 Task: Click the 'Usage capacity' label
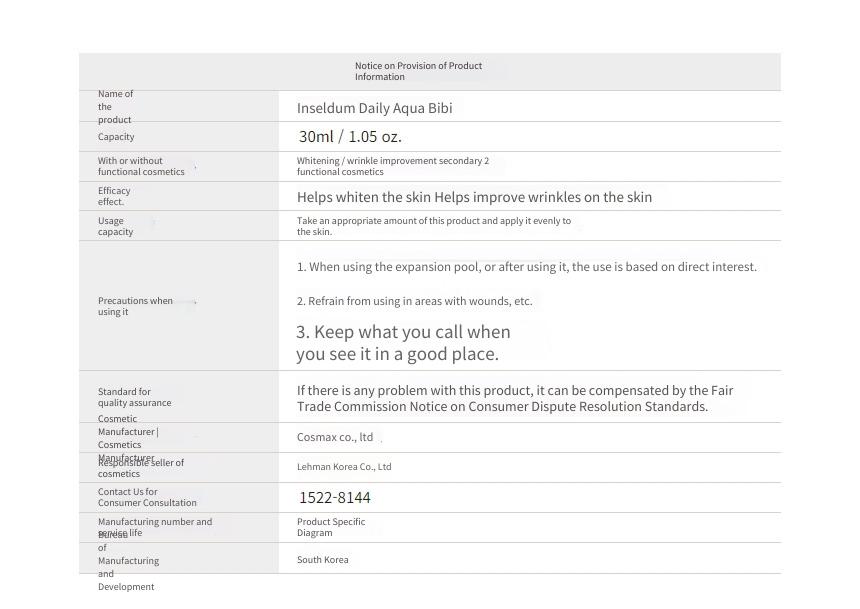point(115,226)
